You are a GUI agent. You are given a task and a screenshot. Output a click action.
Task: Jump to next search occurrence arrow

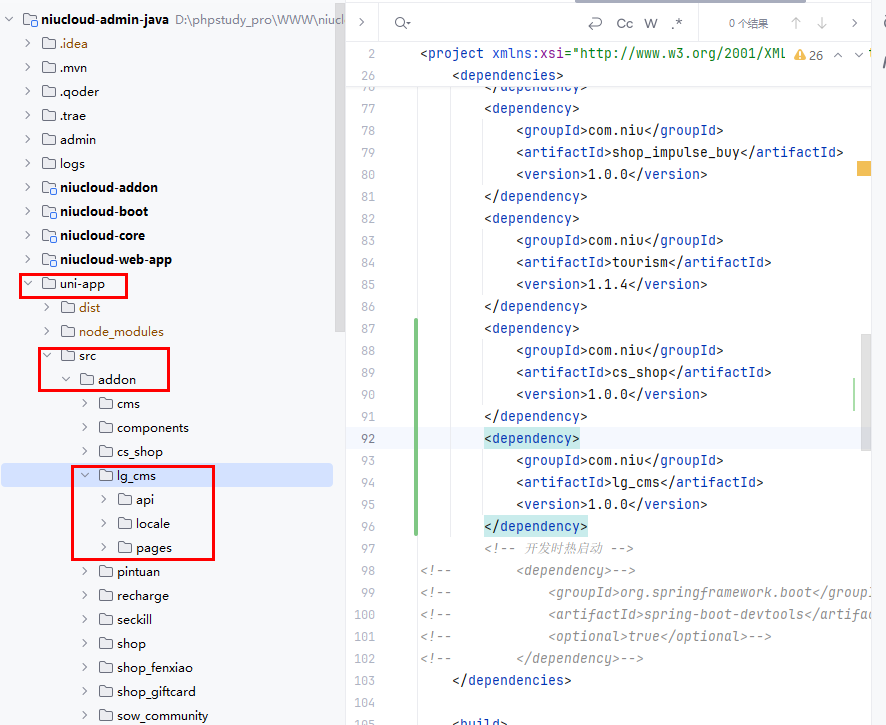pyautogui.click(x=822, y=23)
